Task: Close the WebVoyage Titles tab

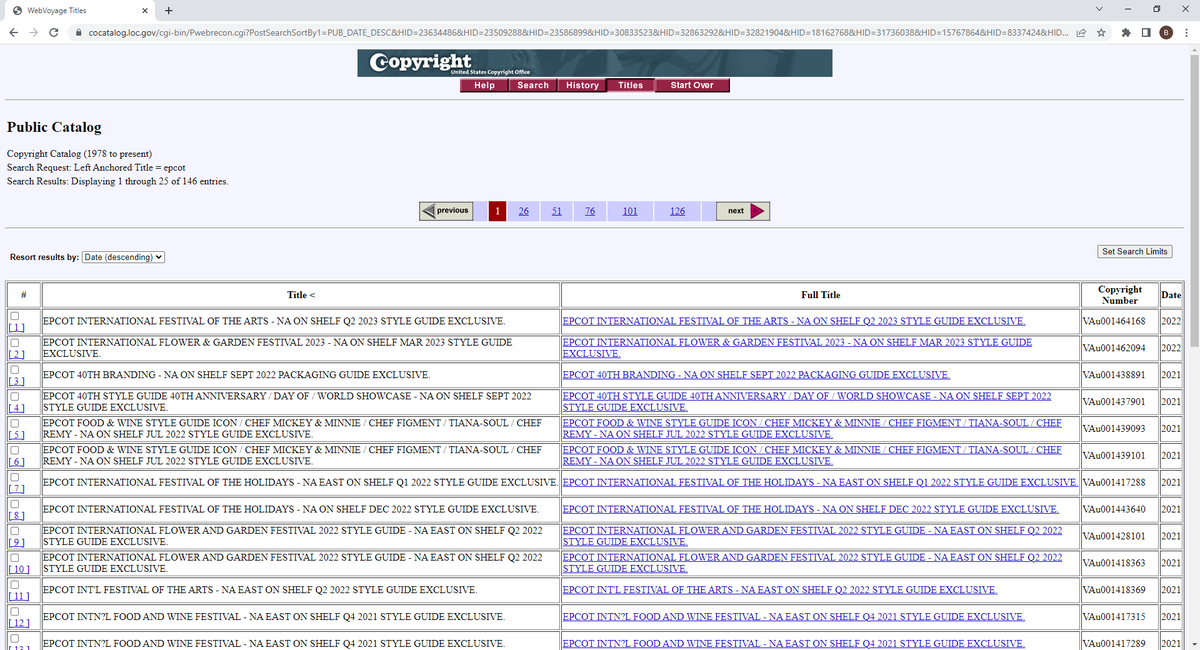Action: click(145, 10)
